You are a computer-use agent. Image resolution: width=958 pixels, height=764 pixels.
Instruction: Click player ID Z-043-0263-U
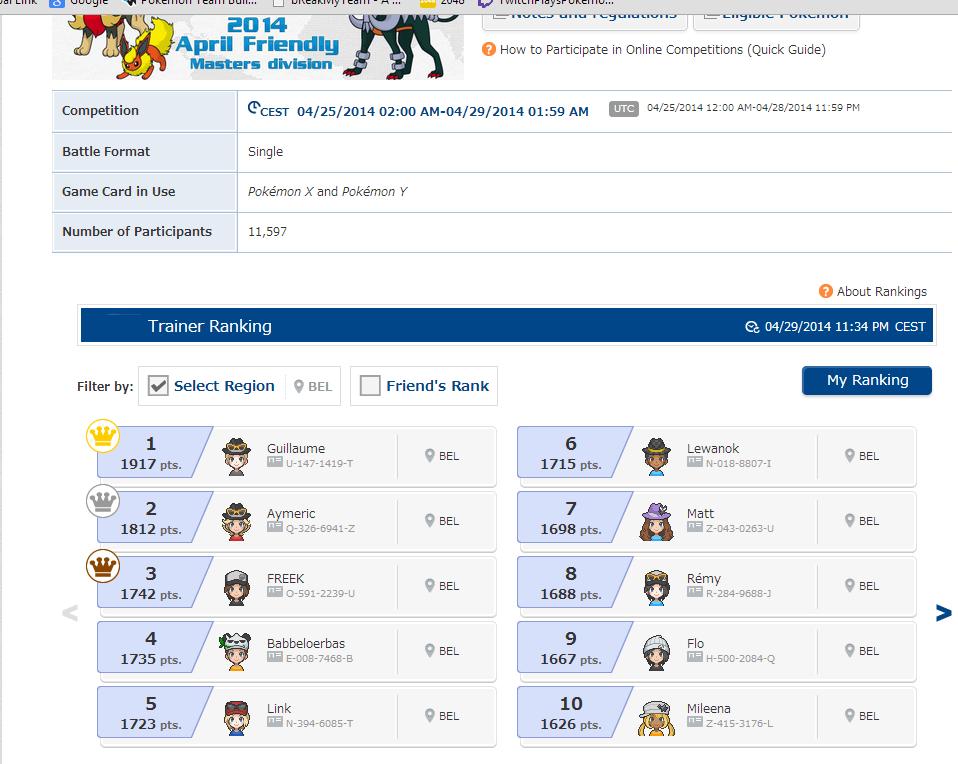point(740,528)
